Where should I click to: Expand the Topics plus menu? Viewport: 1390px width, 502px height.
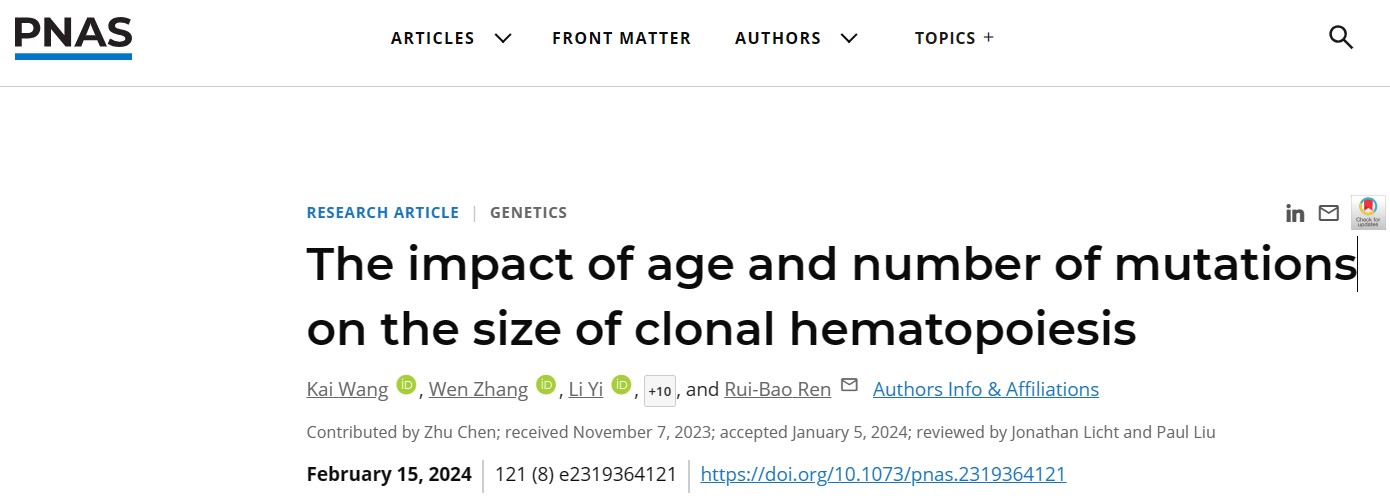(954, 38)
